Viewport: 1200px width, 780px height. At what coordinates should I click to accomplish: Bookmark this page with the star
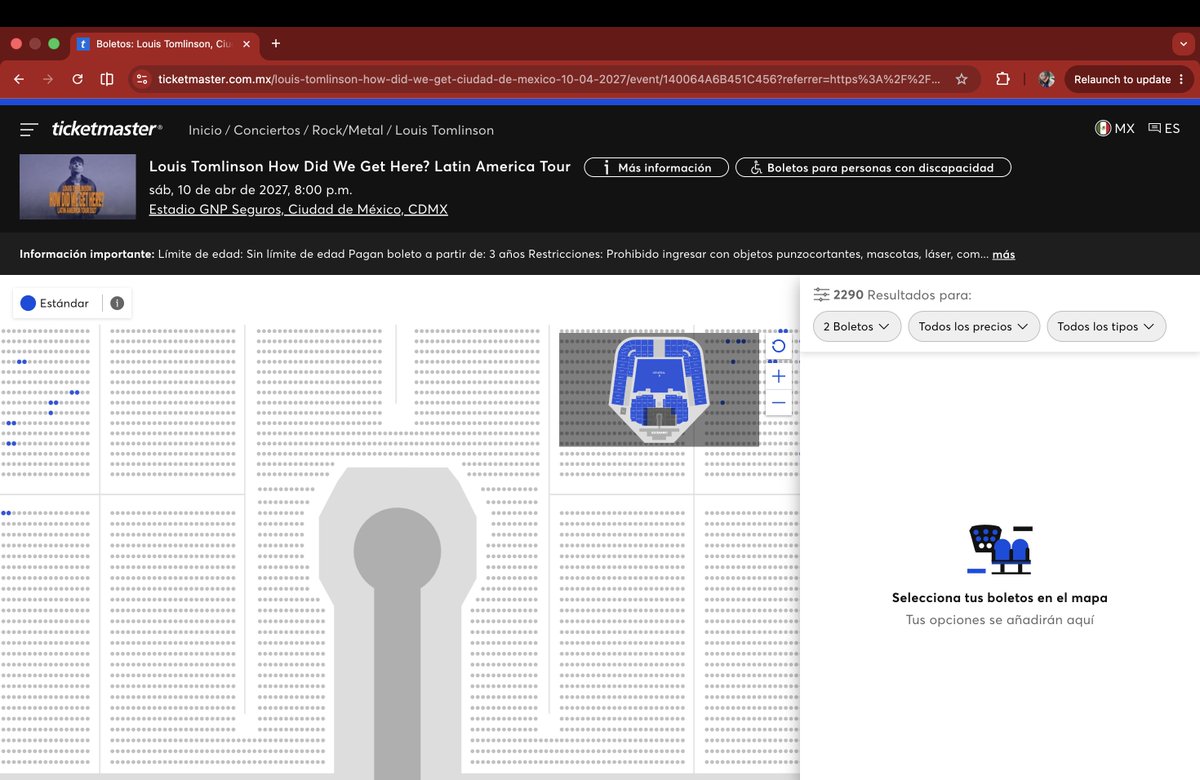[x=961, y=79]
